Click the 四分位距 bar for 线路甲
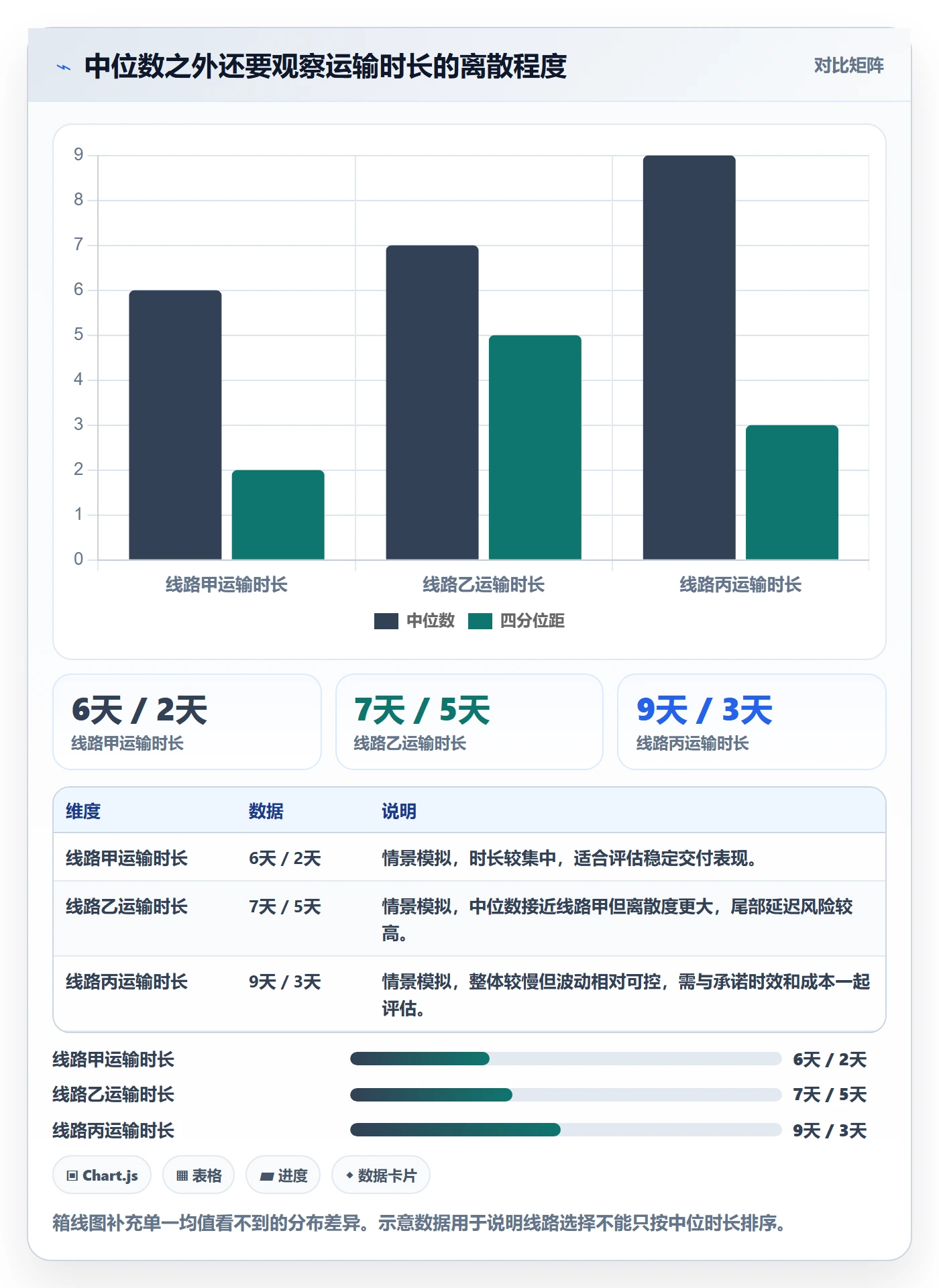Viewport: 939px width, 1288px height. click(278, 515)
